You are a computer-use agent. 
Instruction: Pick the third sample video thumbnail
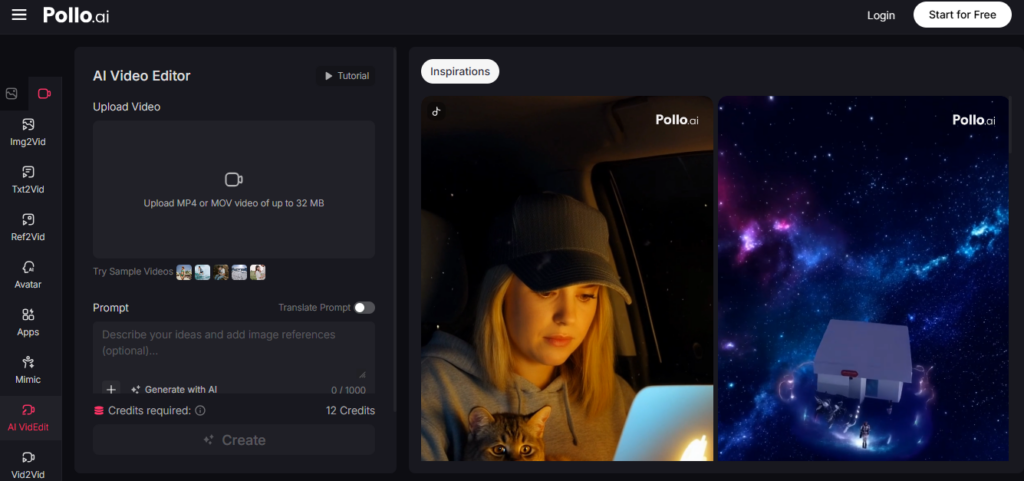coord(221,272)
